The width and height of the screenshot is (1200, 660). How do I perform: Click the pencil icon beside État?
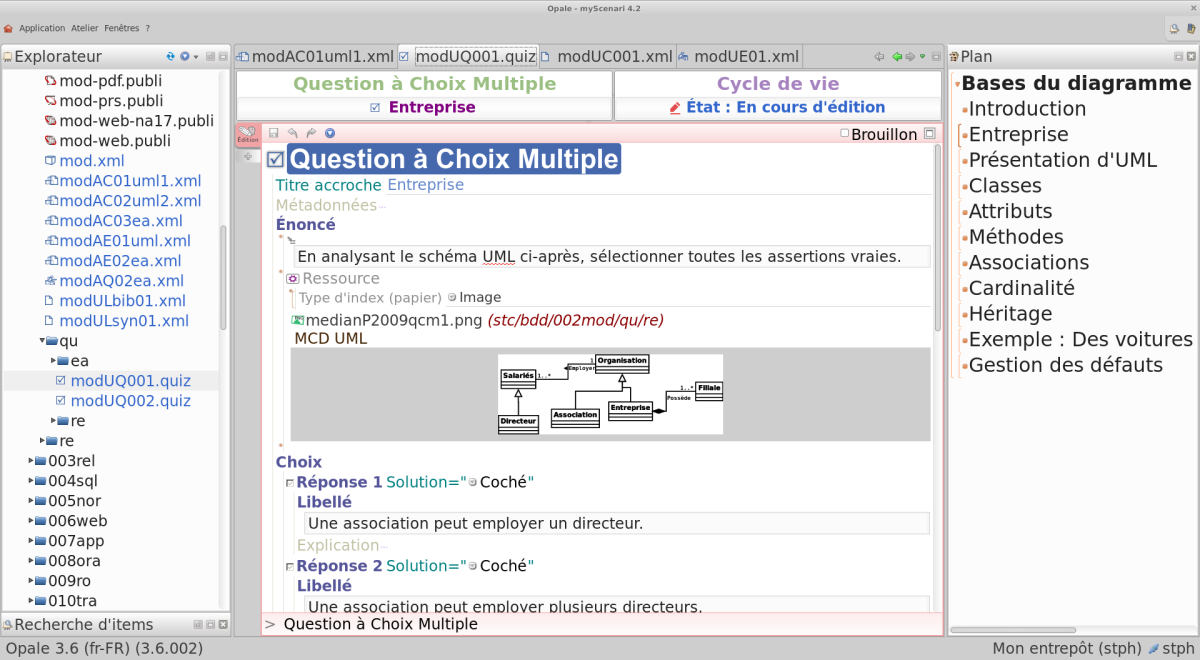674,108
